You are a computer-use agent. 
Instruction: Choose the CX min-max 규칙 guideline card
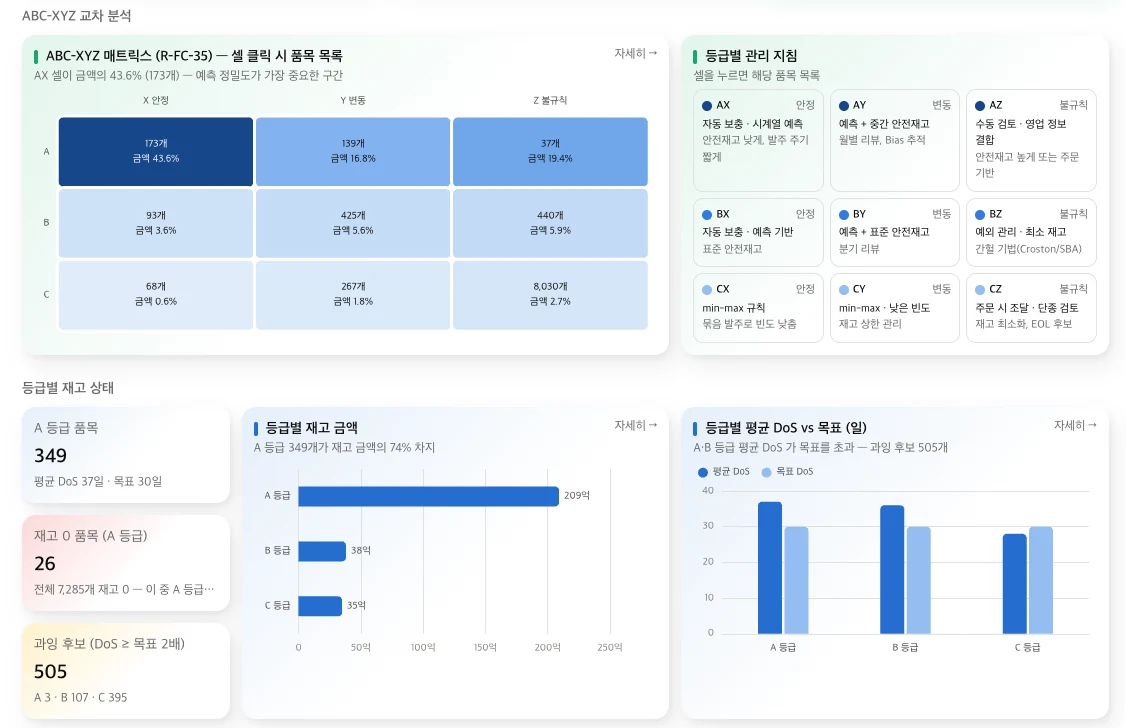(758, 307)
